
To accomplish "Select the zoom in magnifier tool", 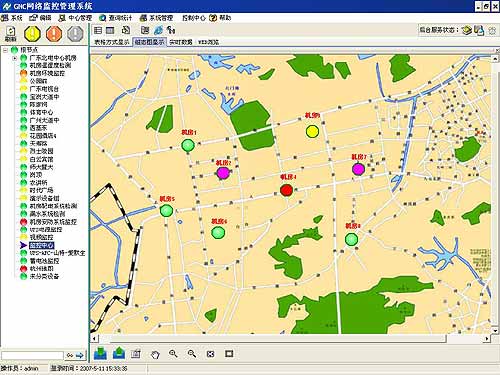I will (173, 354).
